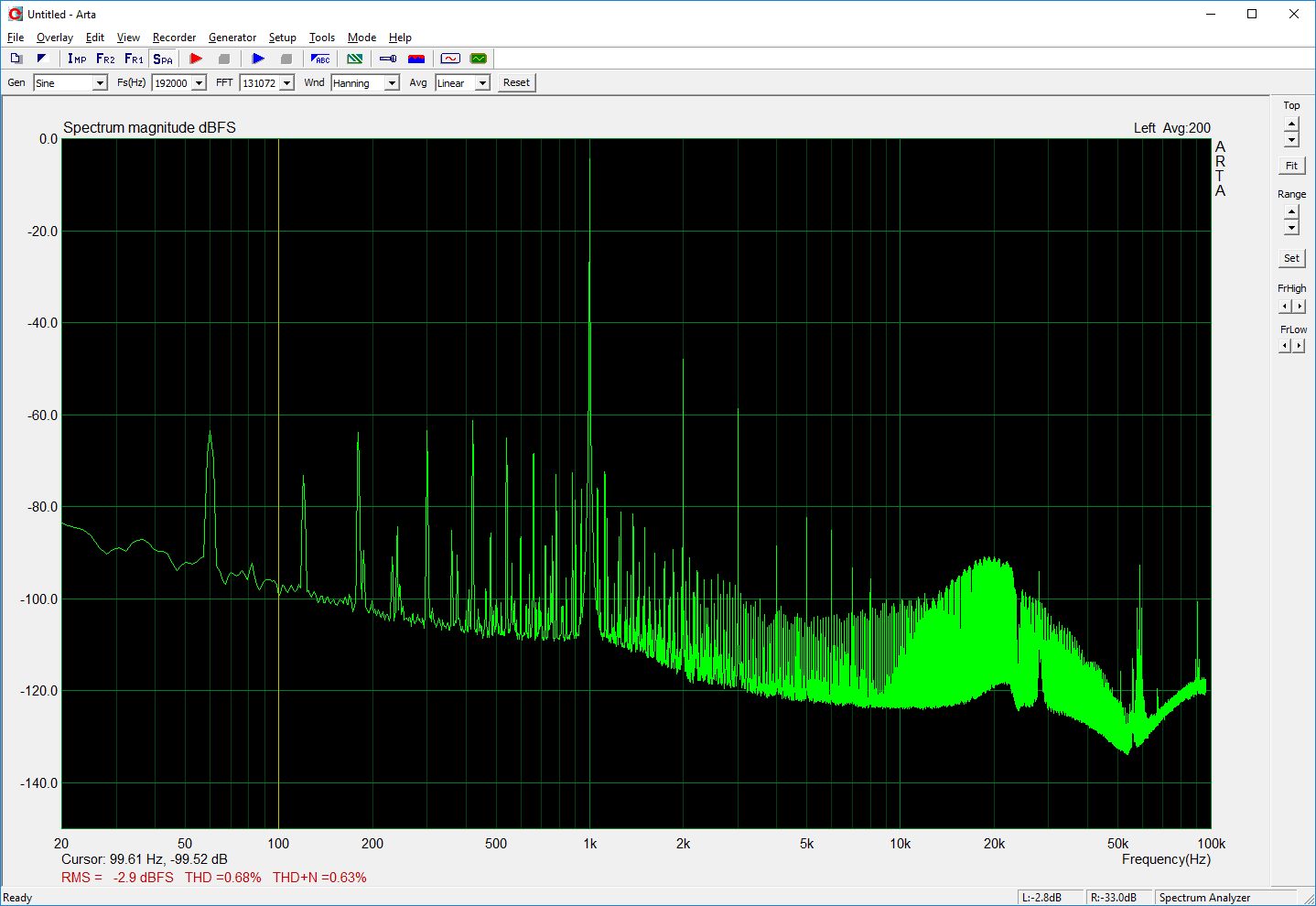Click the THD+N =0.63% readout

319,878
